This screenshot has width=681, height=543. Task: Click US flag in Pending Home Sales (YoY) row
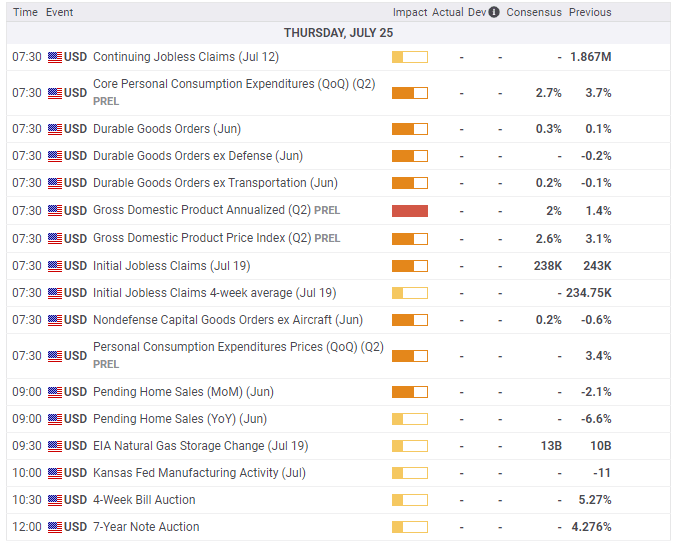(x=55, y=419)
